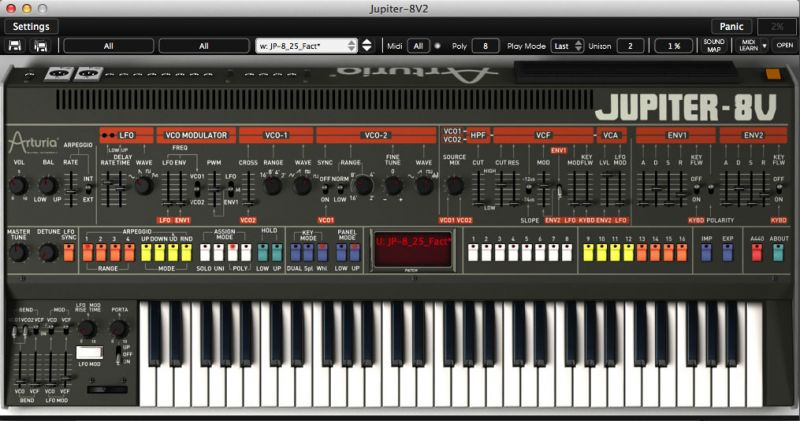Click the MIDI LEARN button
Viewport: 800px width, 421px height.
[748, 45]
